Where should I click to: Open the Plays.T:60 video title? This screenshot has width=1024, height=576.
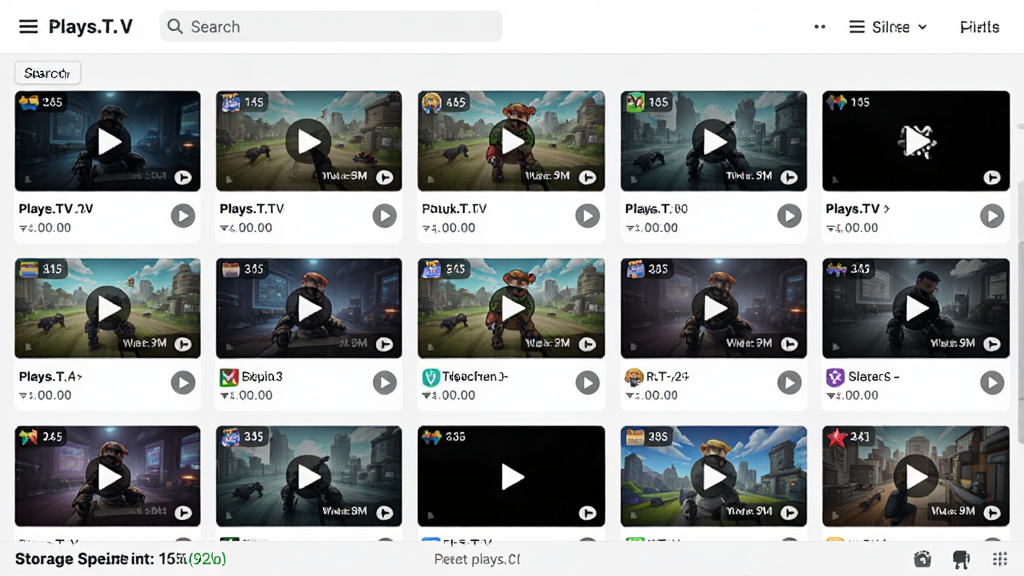656,209
